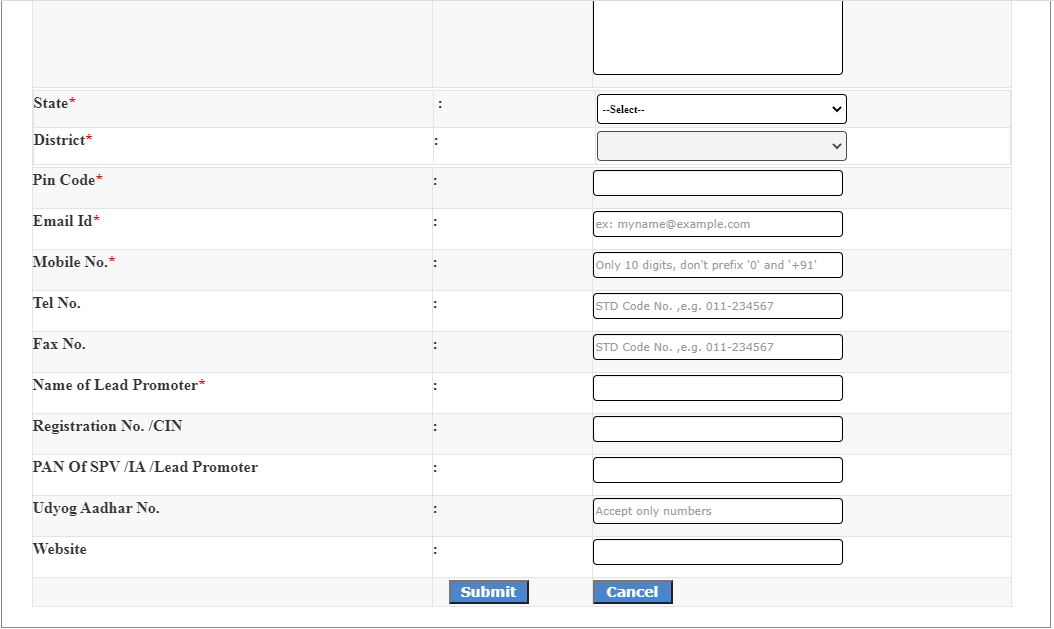This screenshot has width=1054, height=629.
Task: Focus the Website text field
Action: click(717, 552)
